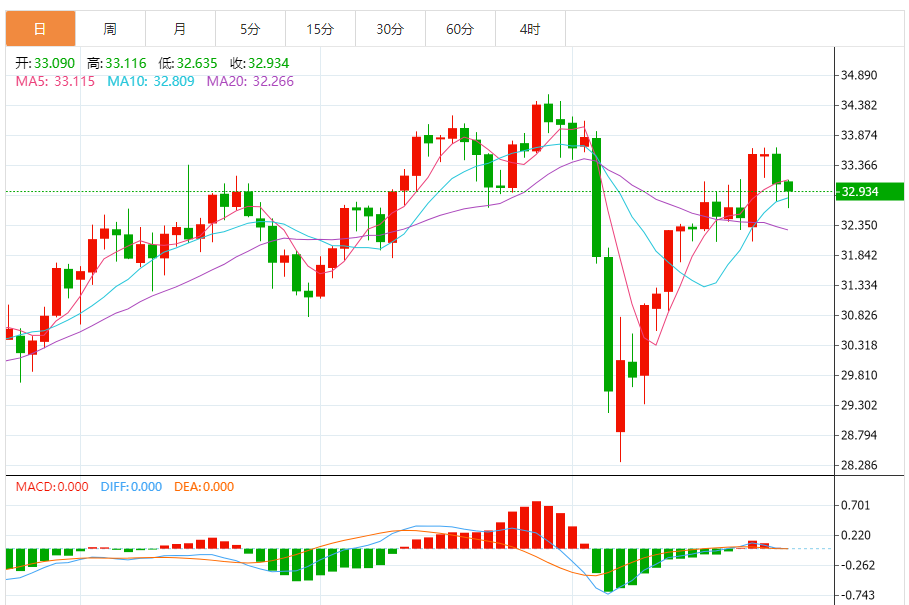Image resolution: width=909 pixels, height=605 pixels.
Task: Click the 28.286 price axis label
Action: [859, 465]
